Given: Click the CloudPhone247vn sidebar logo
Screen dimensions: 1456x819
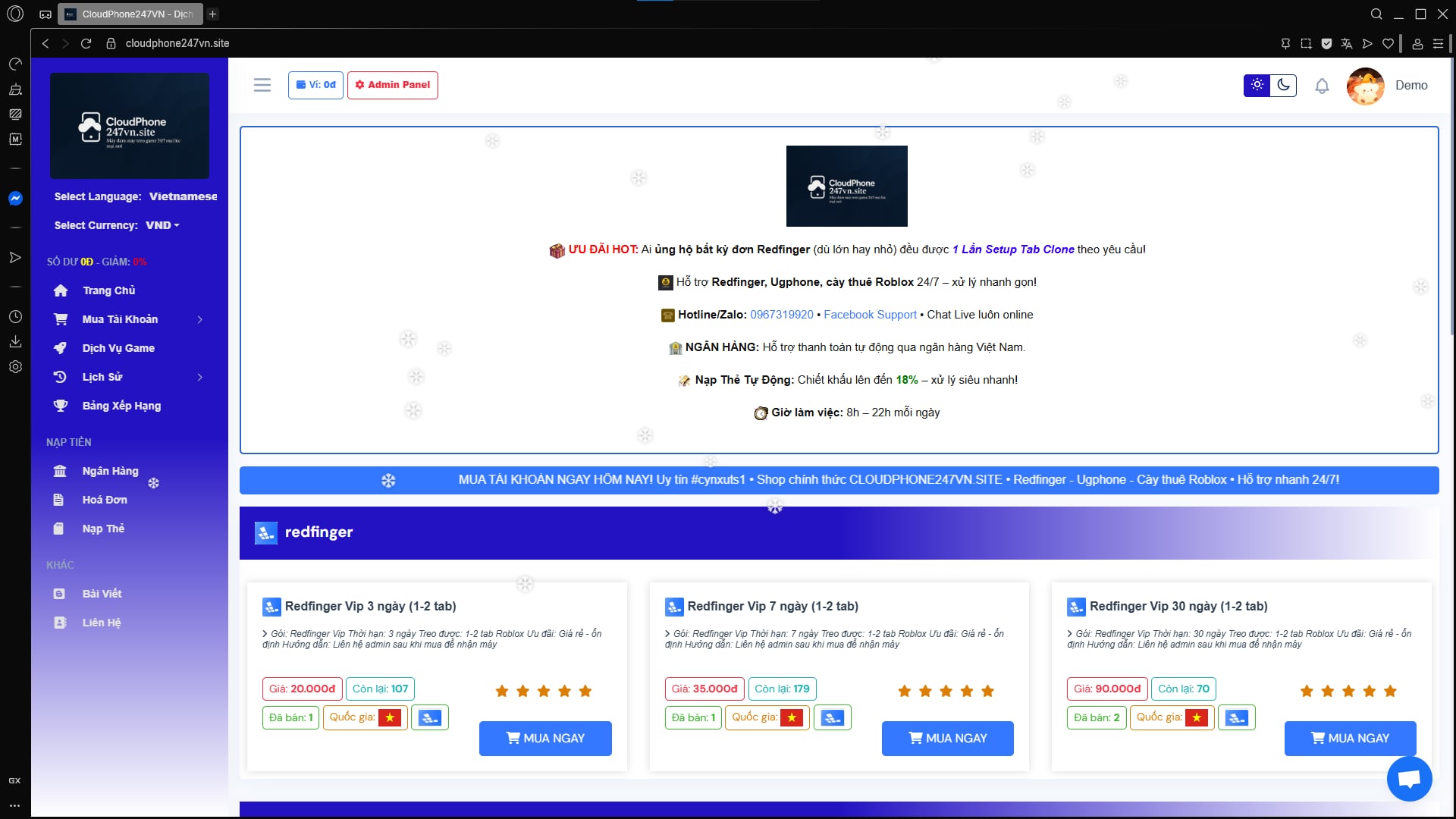Looking at the screenshot, I should pyautogui.click(x=130, y=126).
